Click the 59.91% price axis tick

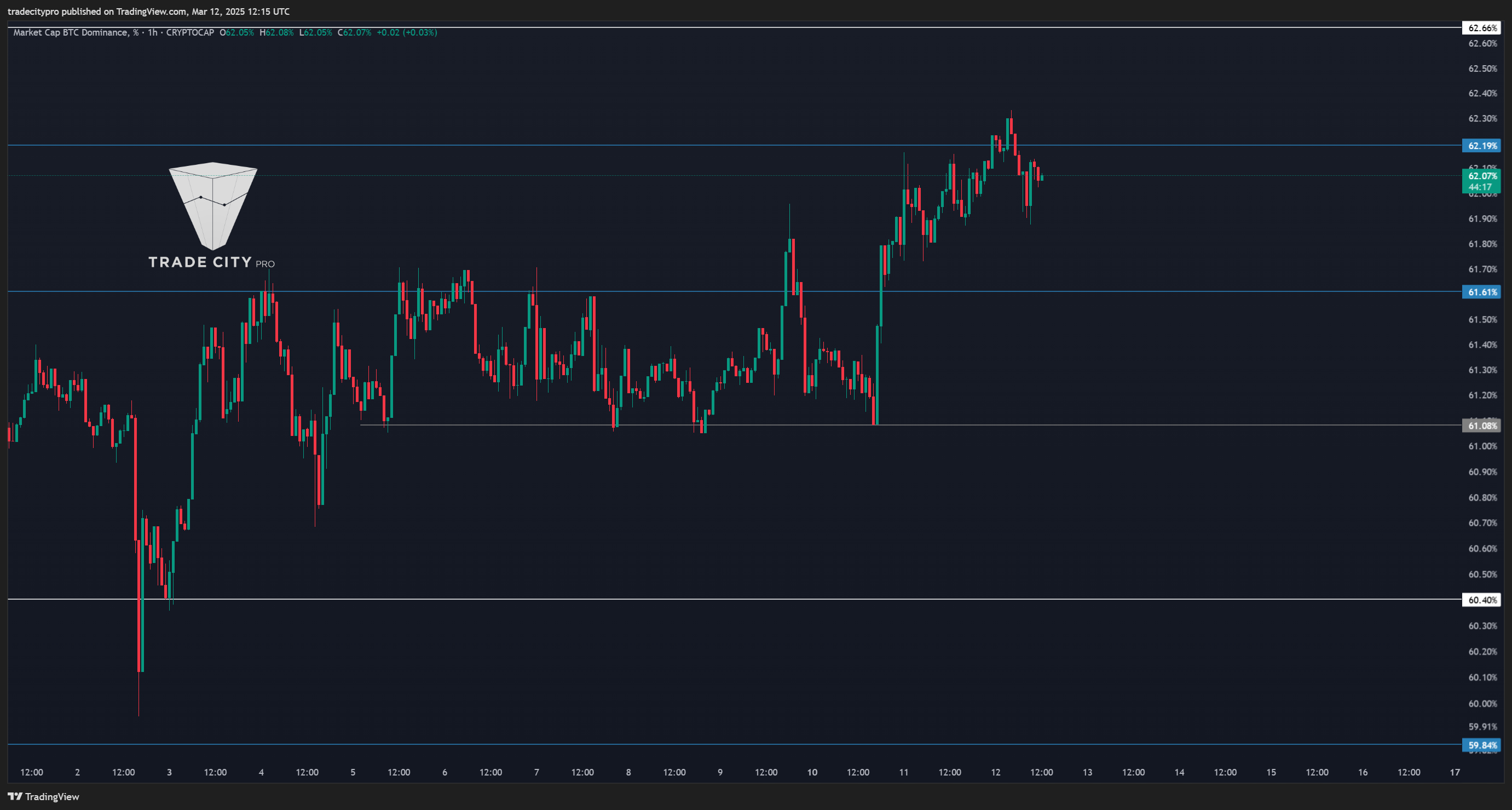(x=1482, y=727)
